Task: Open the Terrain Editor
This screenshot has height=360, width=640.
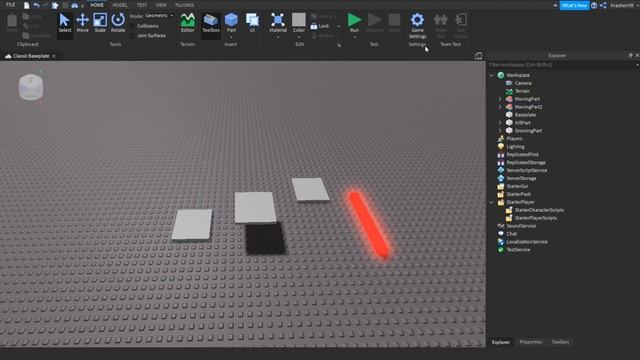Action: click(187, 23)
